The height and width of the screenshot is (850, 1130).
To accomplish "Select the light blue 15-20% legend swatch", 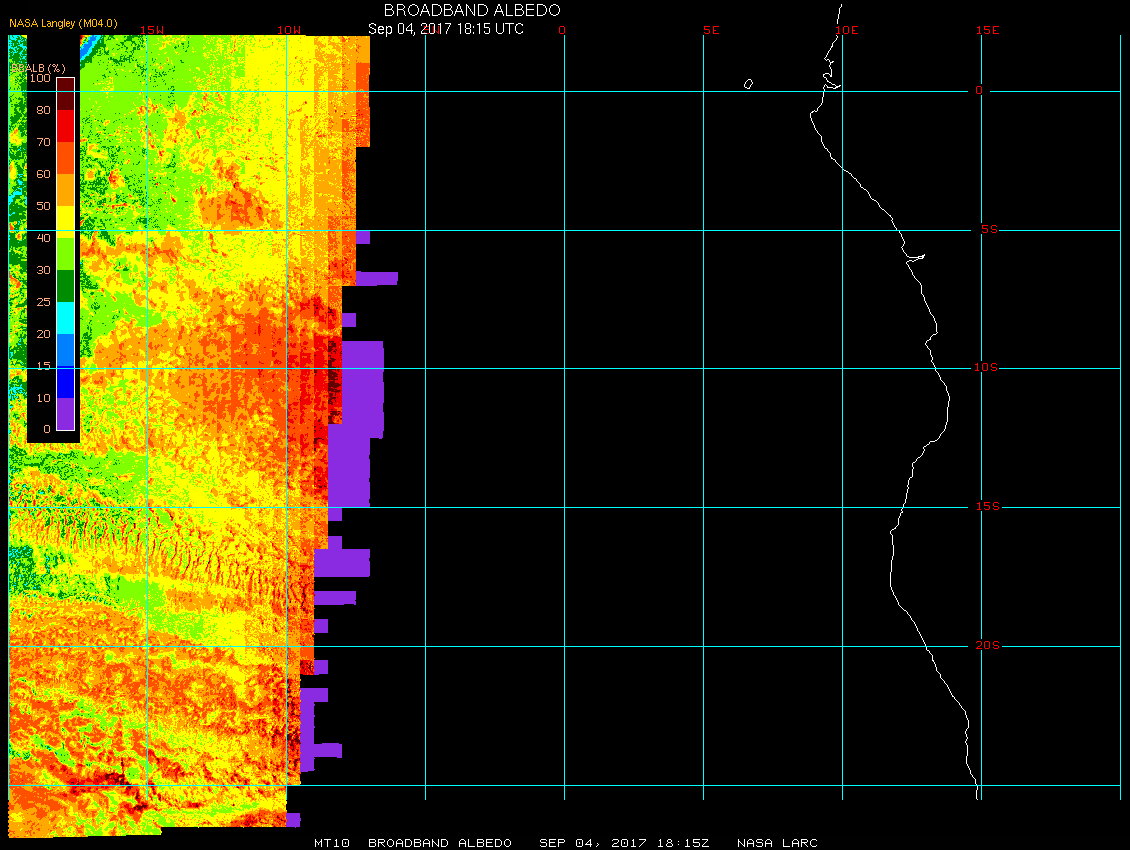I will (x=66, y=350).
